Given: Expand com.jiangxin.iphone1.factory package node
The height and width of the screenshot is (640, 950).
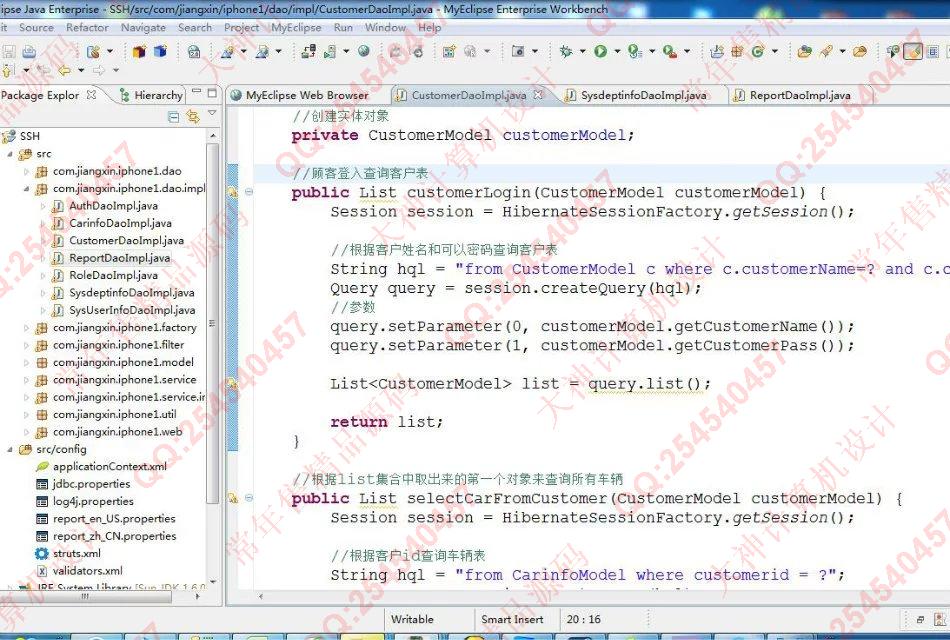Looking at the screenshot, I should pos(26,328).
